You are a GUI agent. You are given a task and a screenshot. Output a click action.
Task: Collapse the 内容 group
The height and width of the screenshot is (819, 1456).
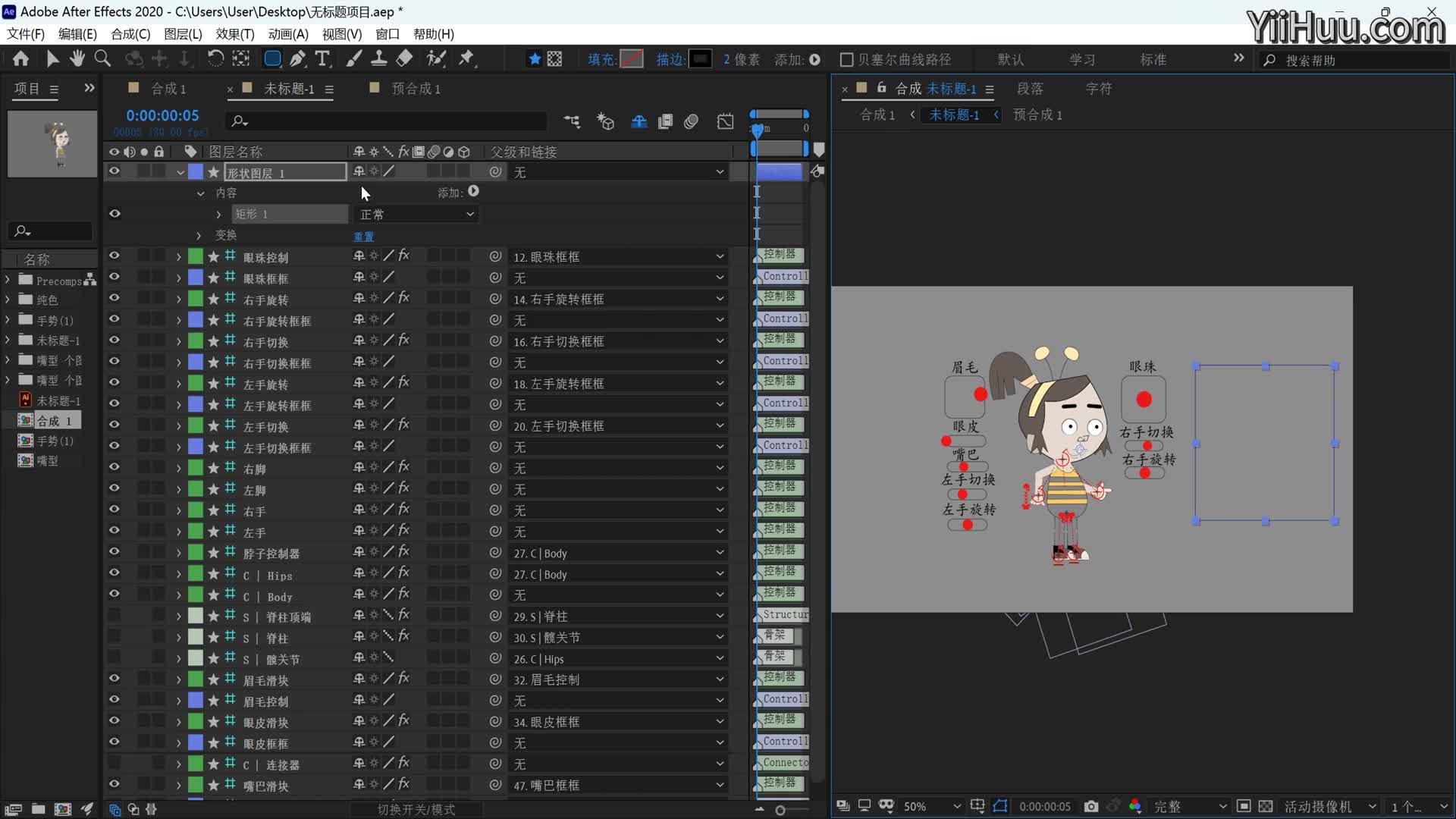(200, 193)
